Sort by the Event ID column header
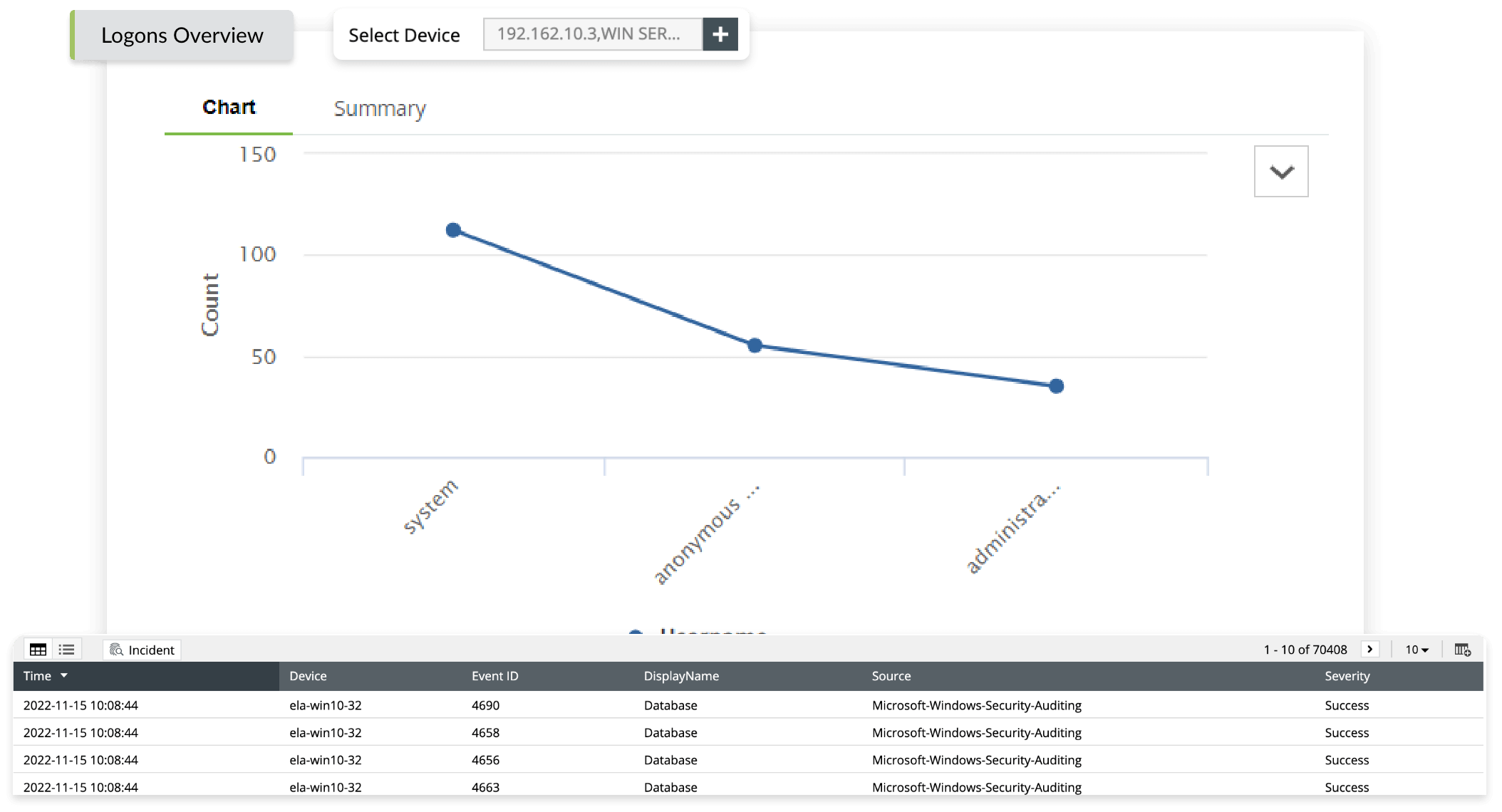1502x812 pixels. [494, 676]
